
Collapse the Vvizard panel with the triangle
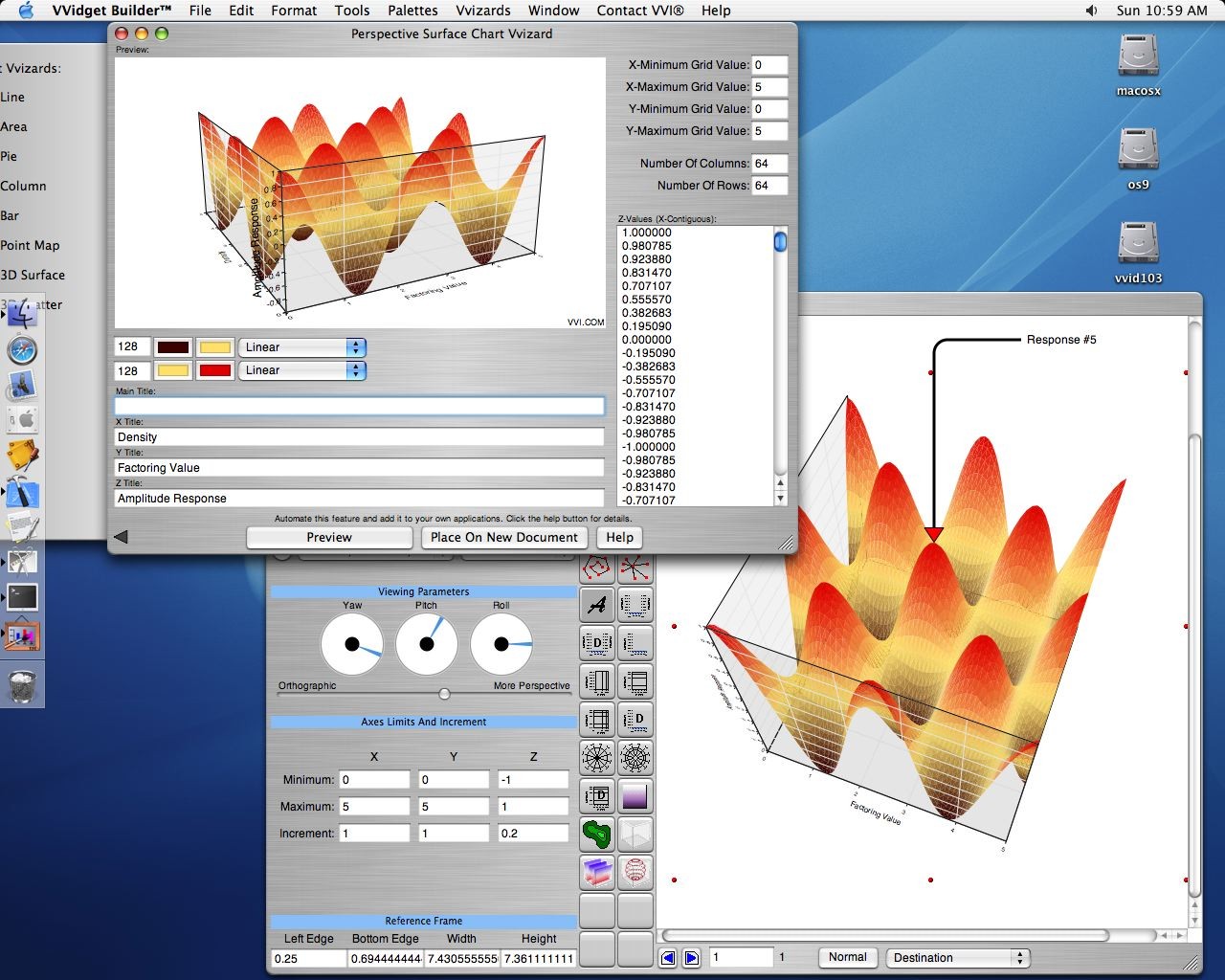pyautogui.click(x=121, y=537)
